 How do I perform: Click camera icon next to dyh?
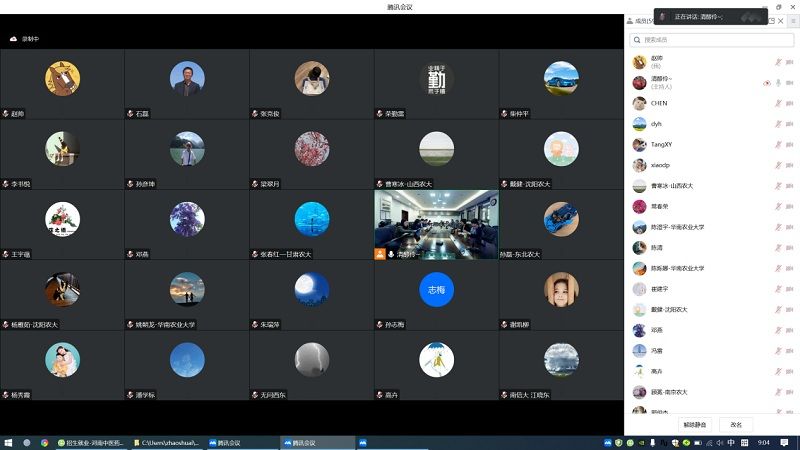point(790,124)
